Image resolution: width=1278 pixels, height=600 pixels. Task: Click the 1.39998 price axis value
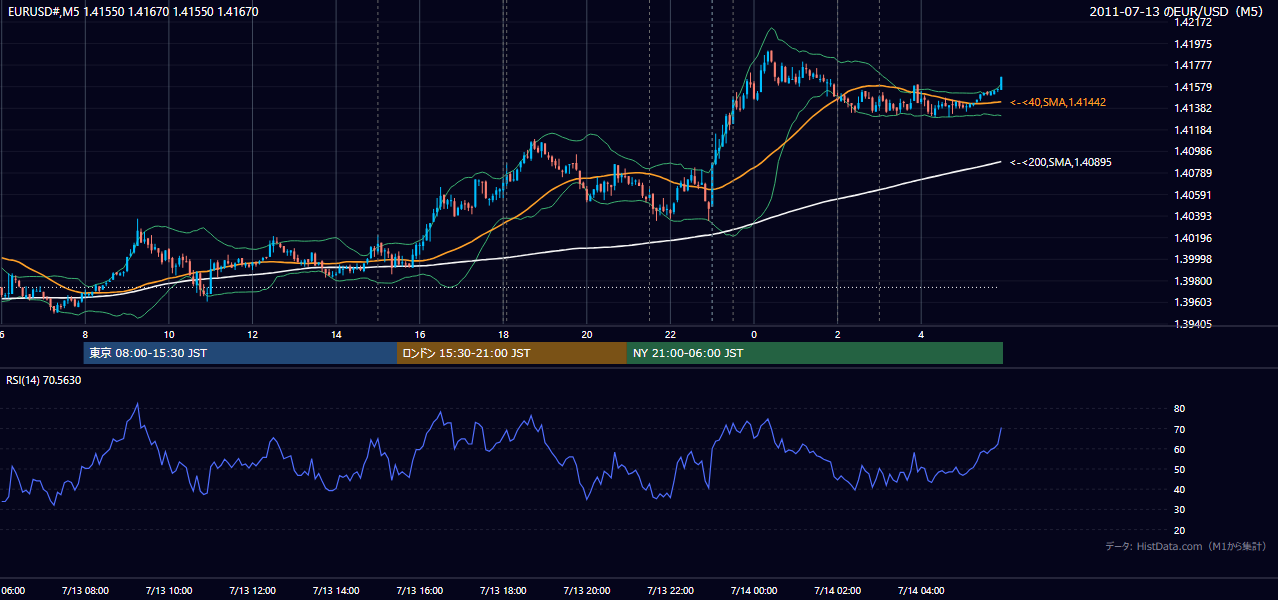tap(1195, 259)
